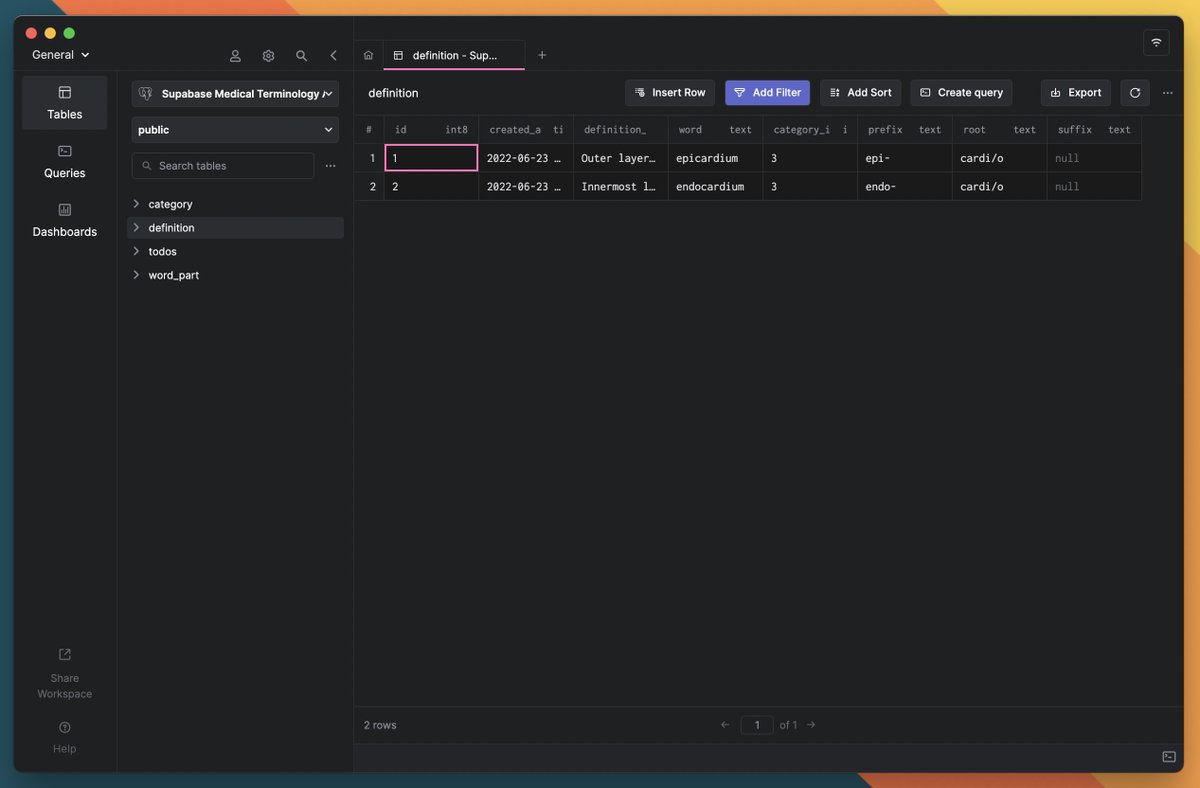Select the endo- prefix cell
The height and width of the screenshot is (788, 1200).
tap(904, 186)
